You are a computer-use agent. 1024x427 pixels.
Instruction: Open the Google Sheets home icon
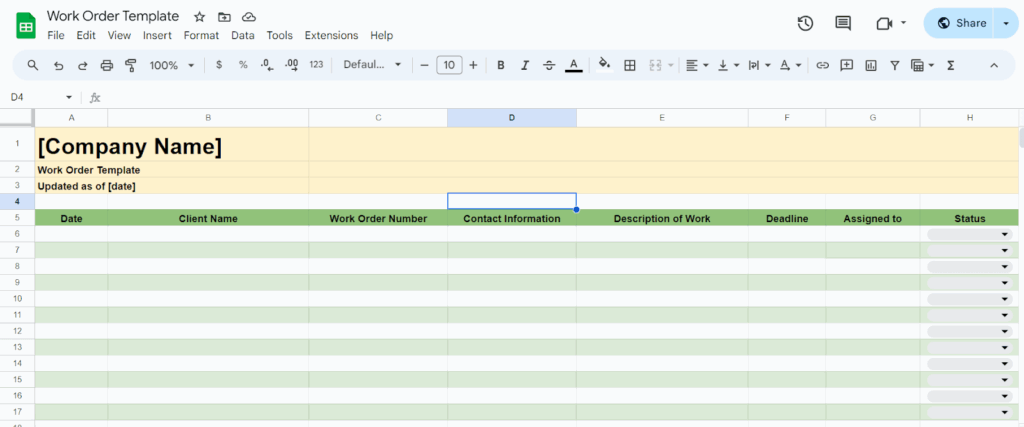tap(25, 25)
